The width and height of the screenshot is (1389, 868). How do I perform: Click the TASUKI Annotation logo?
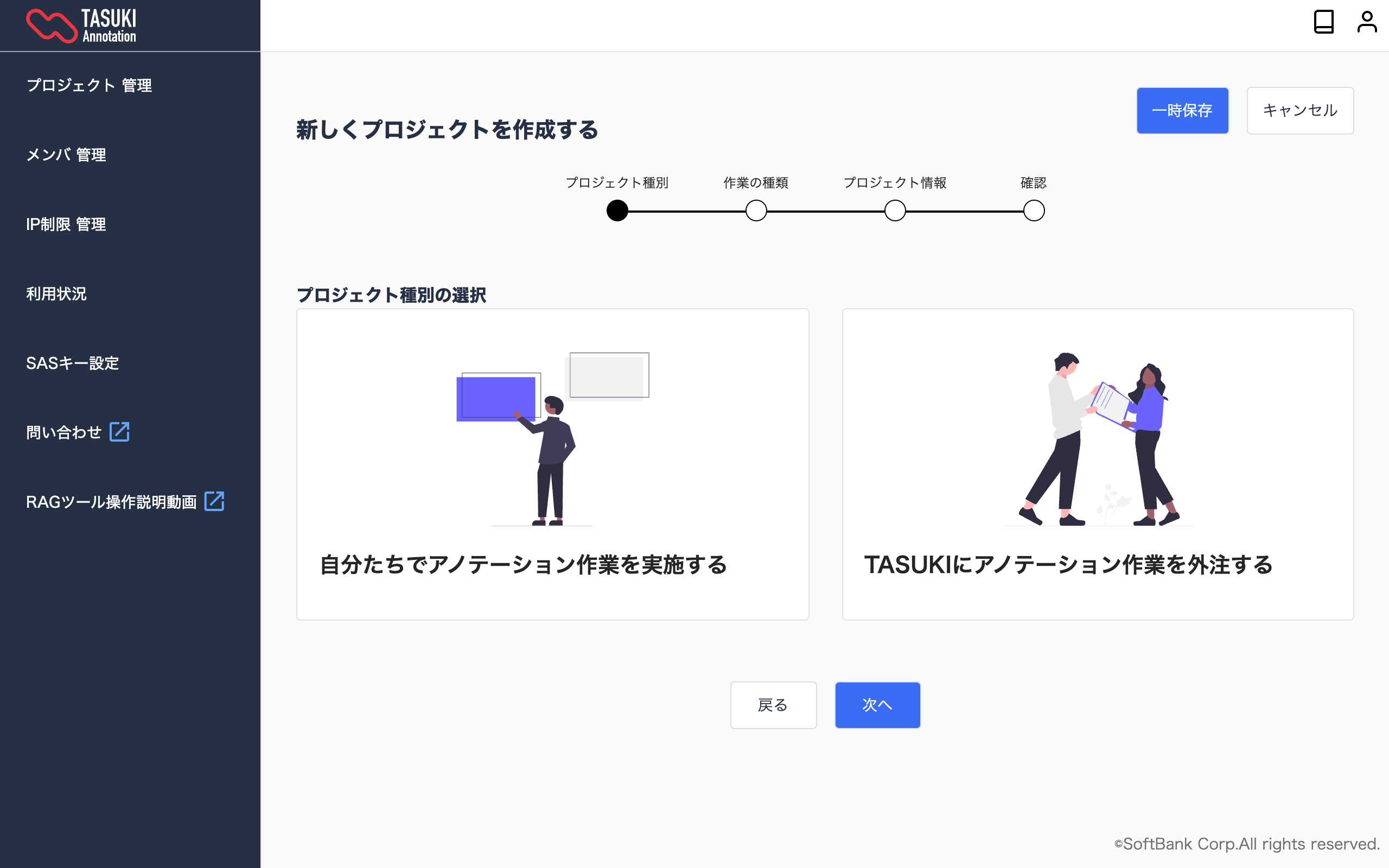point(81,26)
